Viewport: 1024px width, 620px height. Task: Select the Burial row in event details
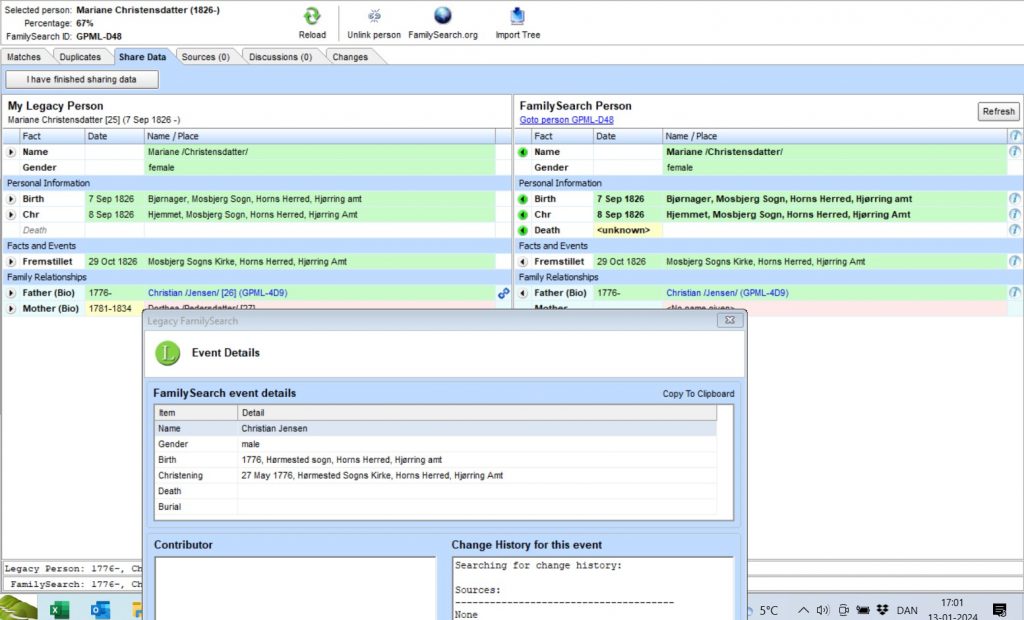click(x=436, y=507)
